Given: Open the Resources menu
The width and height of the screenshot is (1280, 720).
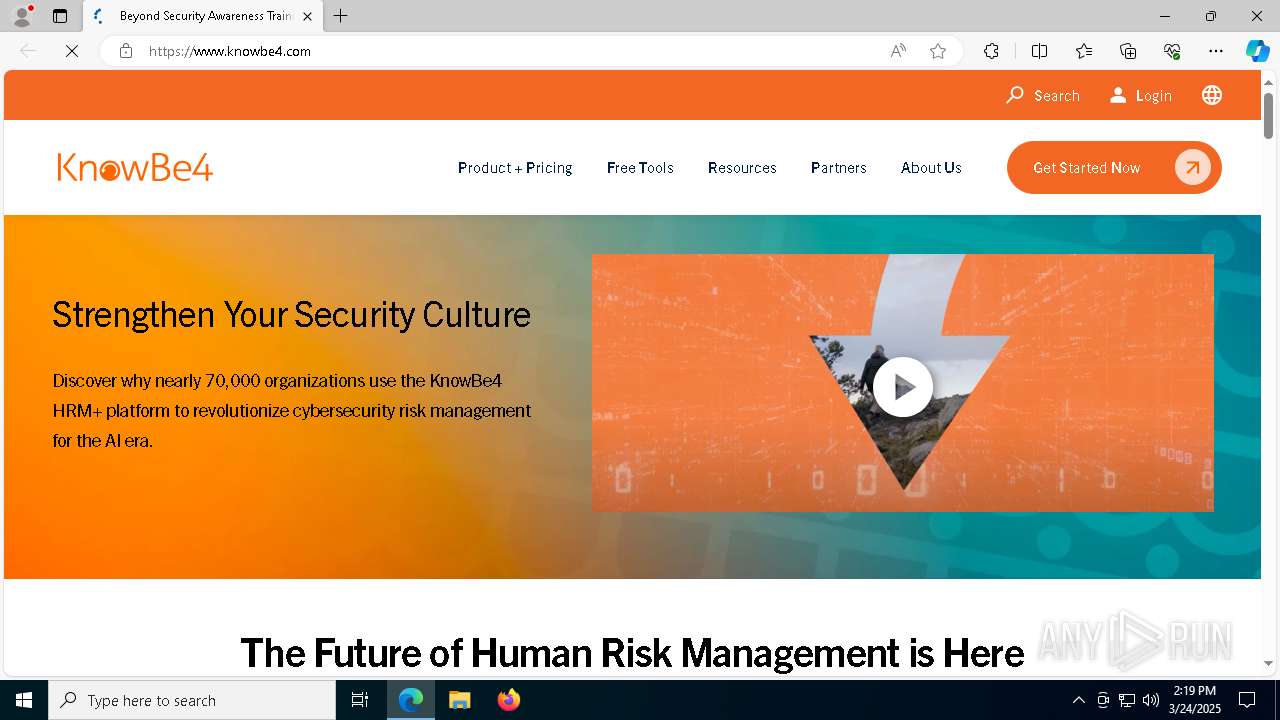Looking at the screenshot, I should [x=742, y=168].
